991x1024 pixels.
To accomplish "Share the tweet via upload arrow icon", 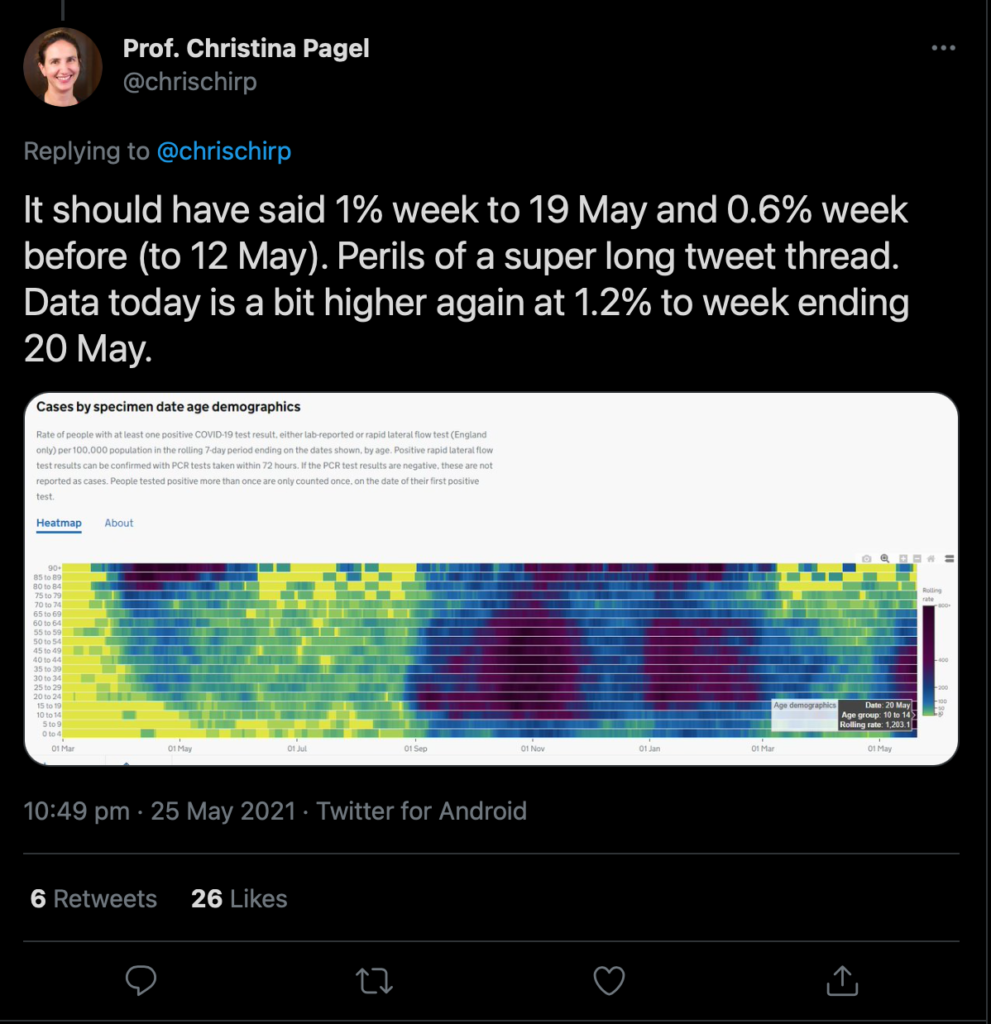I will pos(842,980).
